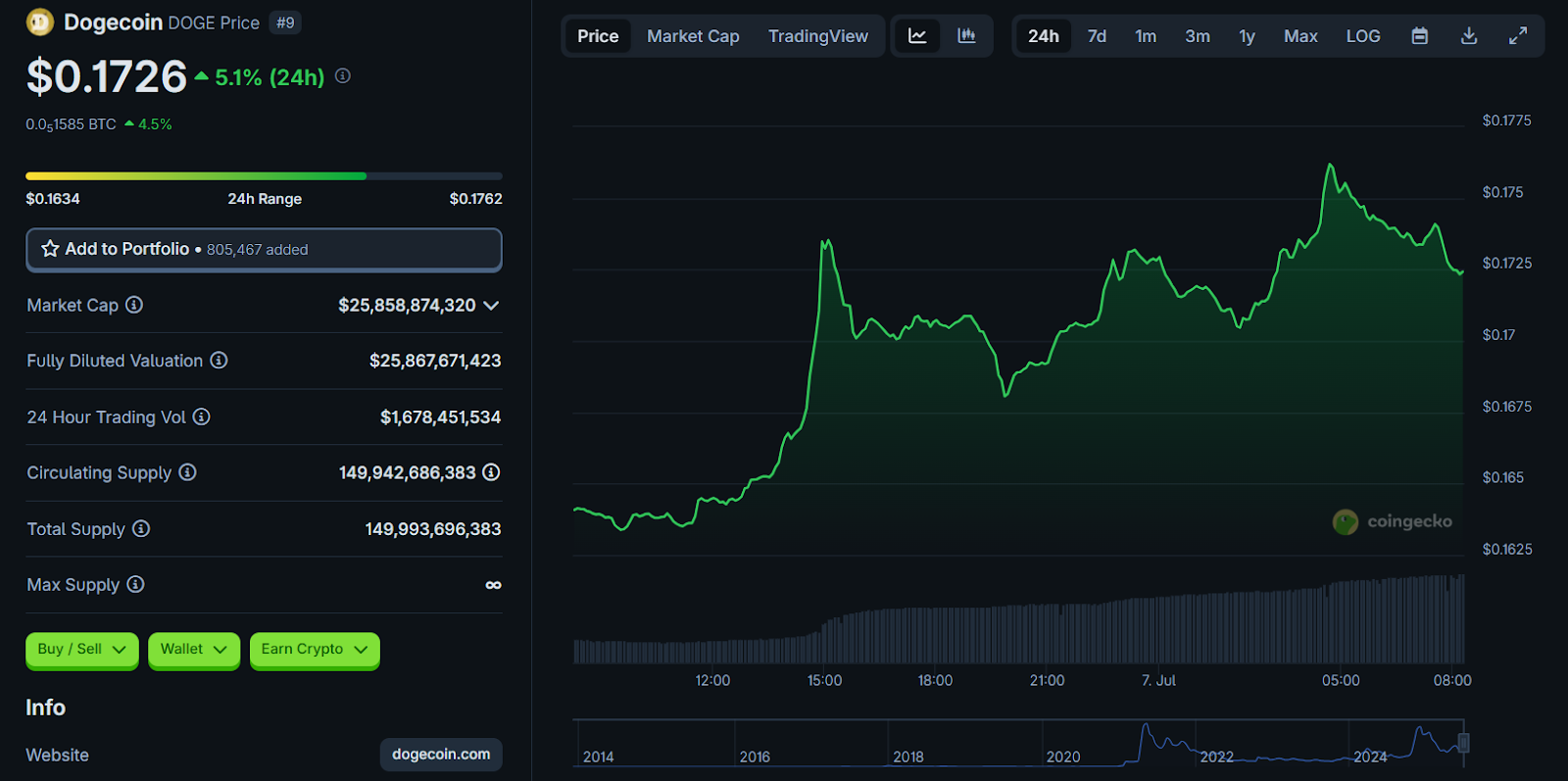Select the Price chart tab
This screenshot has height=781, width=1568.
pos(598,36)
